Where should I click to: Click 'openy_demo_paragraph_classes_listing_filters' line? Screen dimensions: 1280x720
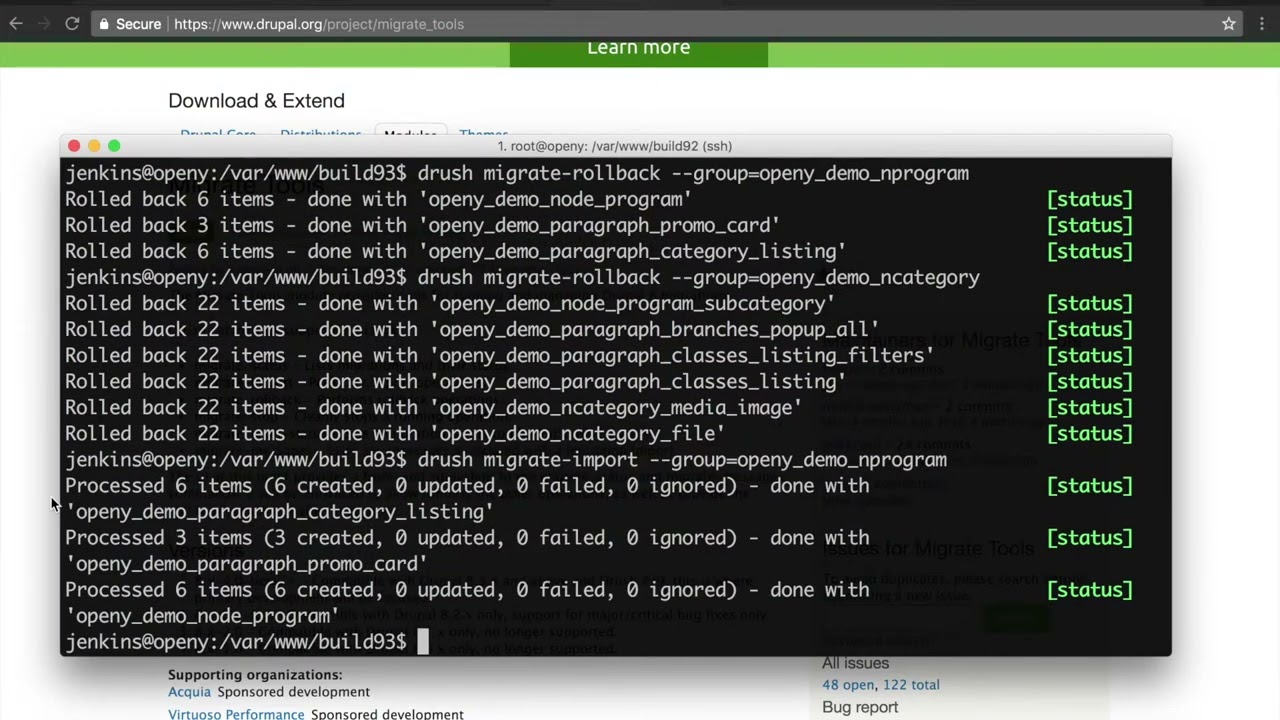coord(500,355)
